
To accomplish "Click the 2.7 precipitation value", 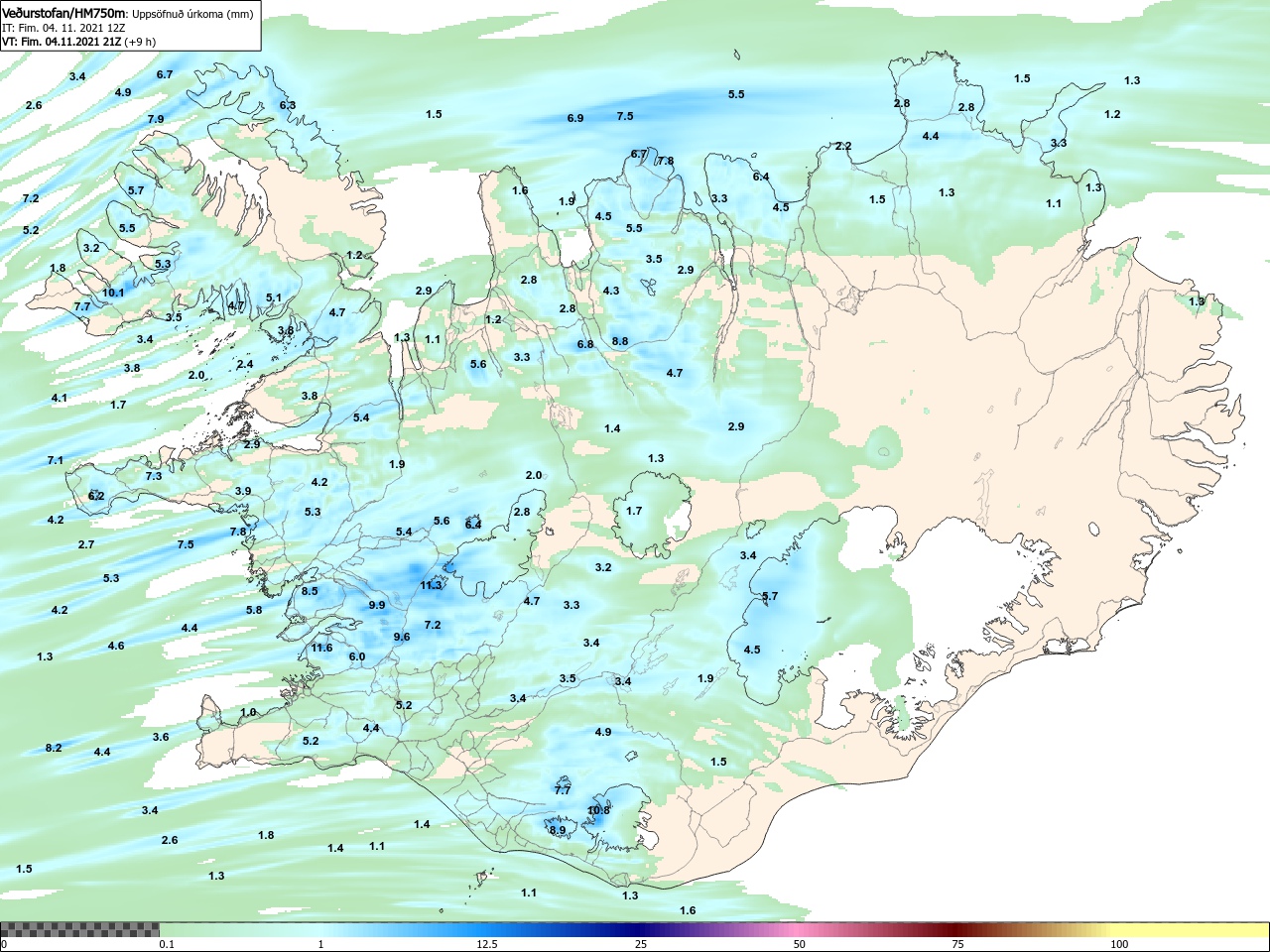I will click(x=86, y=544).
